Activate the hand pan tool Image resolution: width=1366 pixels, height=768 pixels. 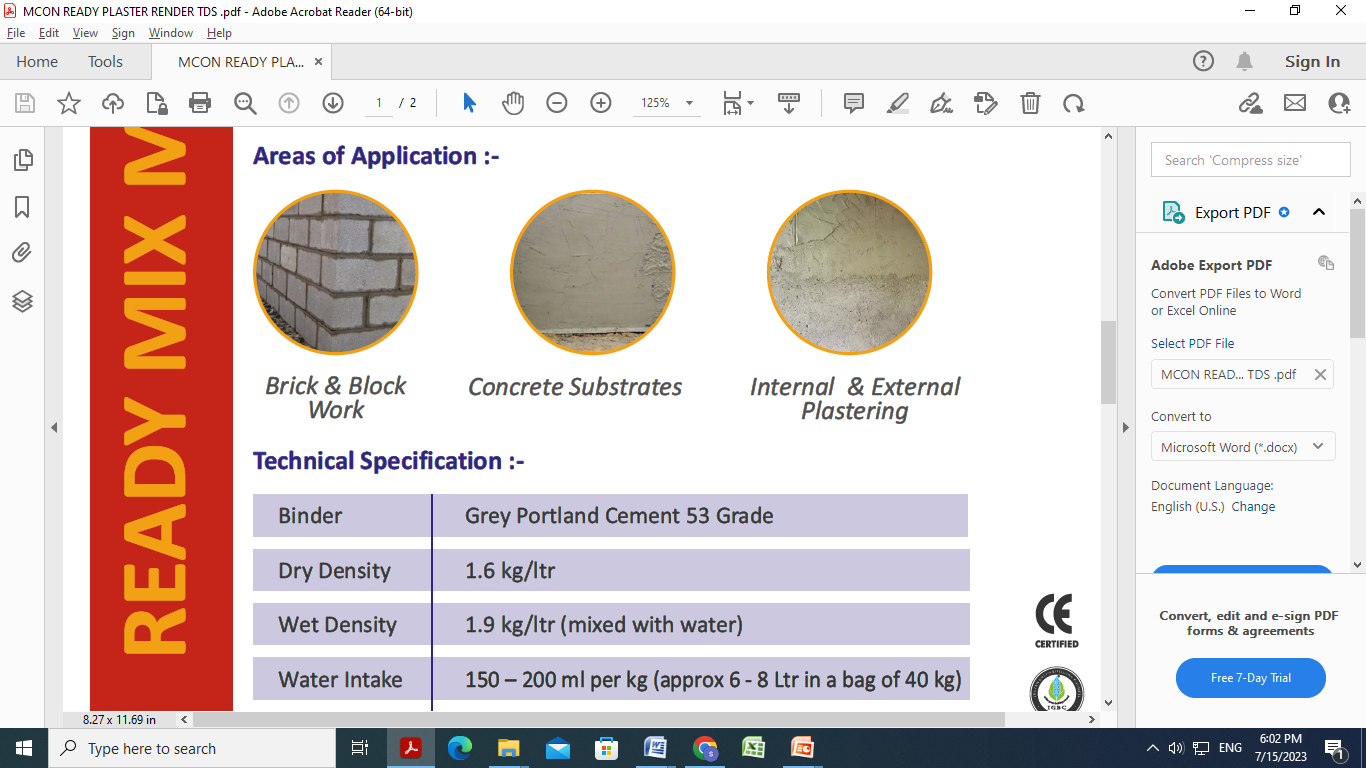pos(513,103)
